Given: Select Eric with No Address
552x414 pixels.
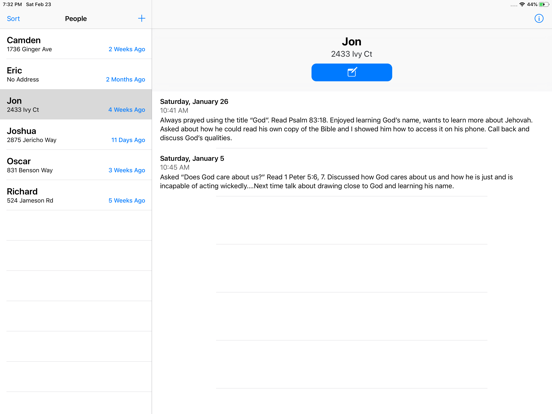Looking at the screenshot, I should click(x=76, y=74).
